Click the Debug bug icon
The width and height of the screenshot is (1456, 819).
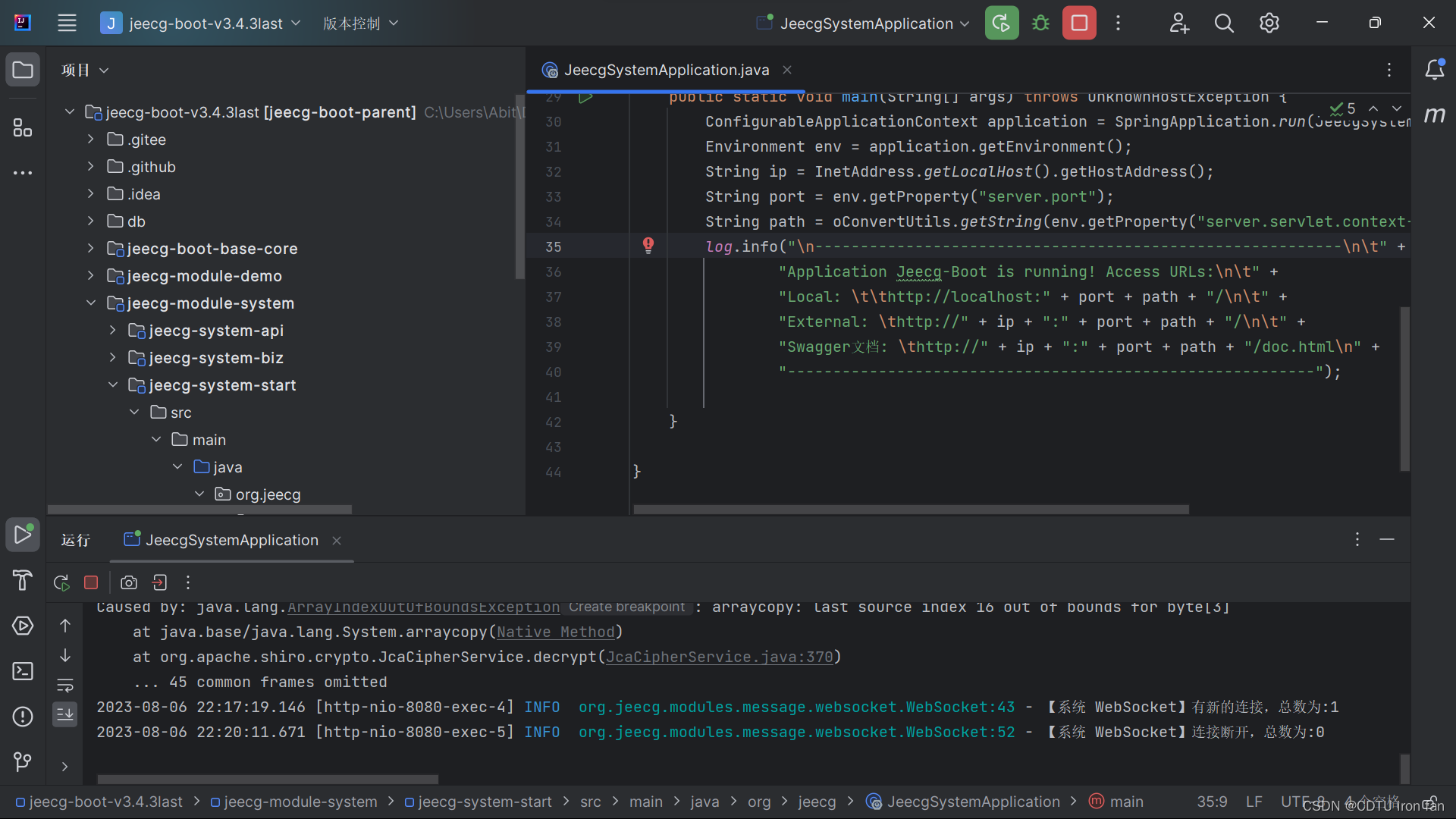[x=1040, y=23]
